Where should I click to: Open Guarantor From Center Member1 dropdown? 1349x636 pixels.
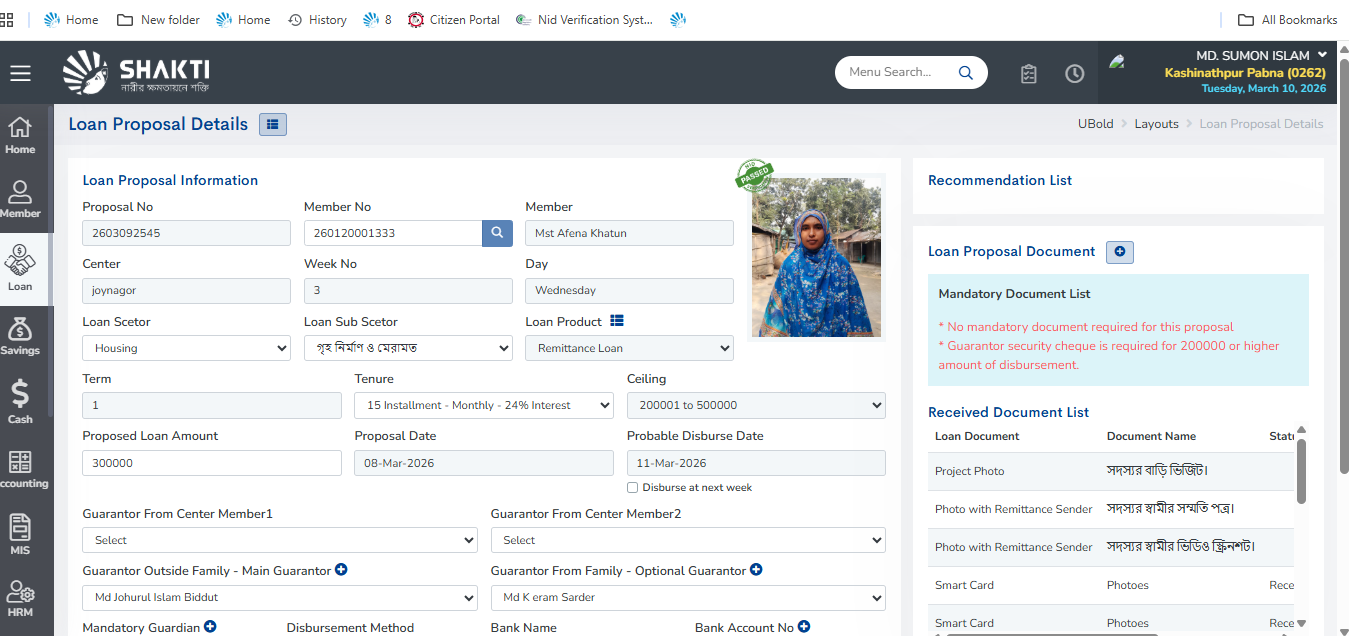(280, 540)
